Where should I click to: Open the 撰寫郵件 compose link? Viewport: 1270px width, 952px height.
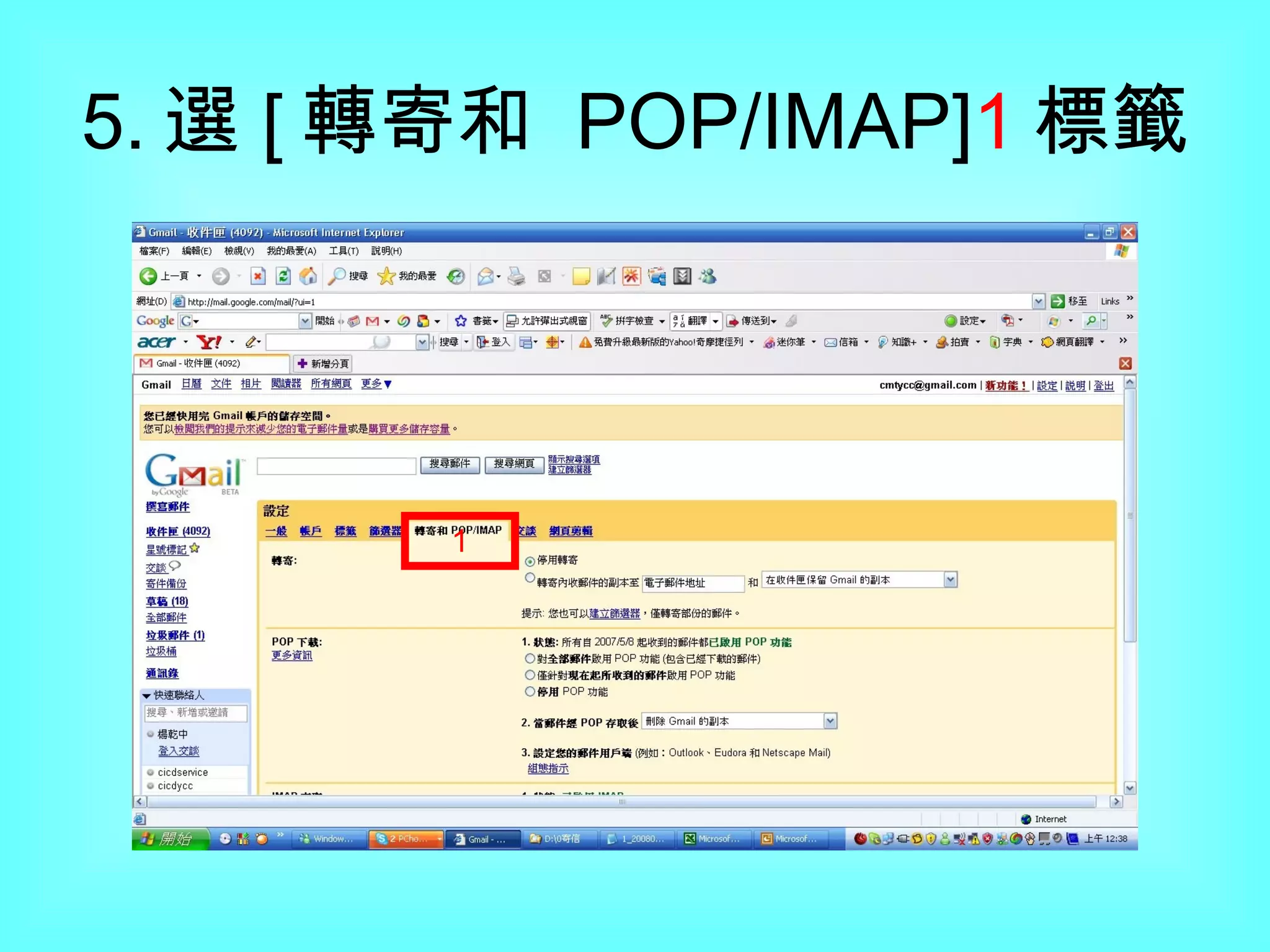pos(167,507)
